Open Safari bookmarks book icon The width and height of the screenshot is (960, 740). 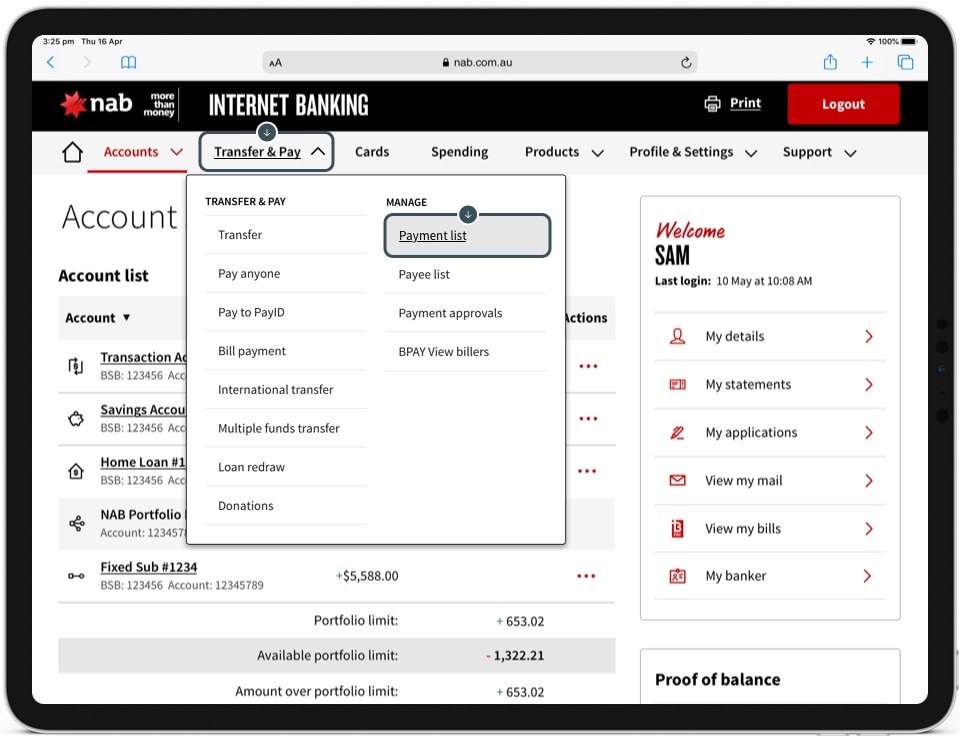(128, 62)
